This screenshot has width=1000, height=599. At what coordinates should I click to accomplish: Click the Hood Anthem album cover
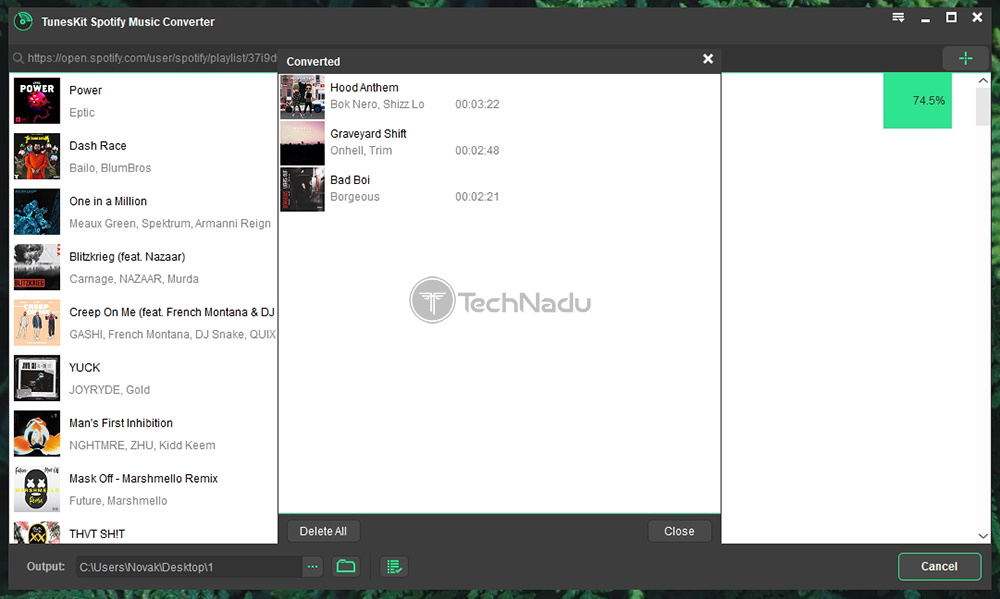302,97
